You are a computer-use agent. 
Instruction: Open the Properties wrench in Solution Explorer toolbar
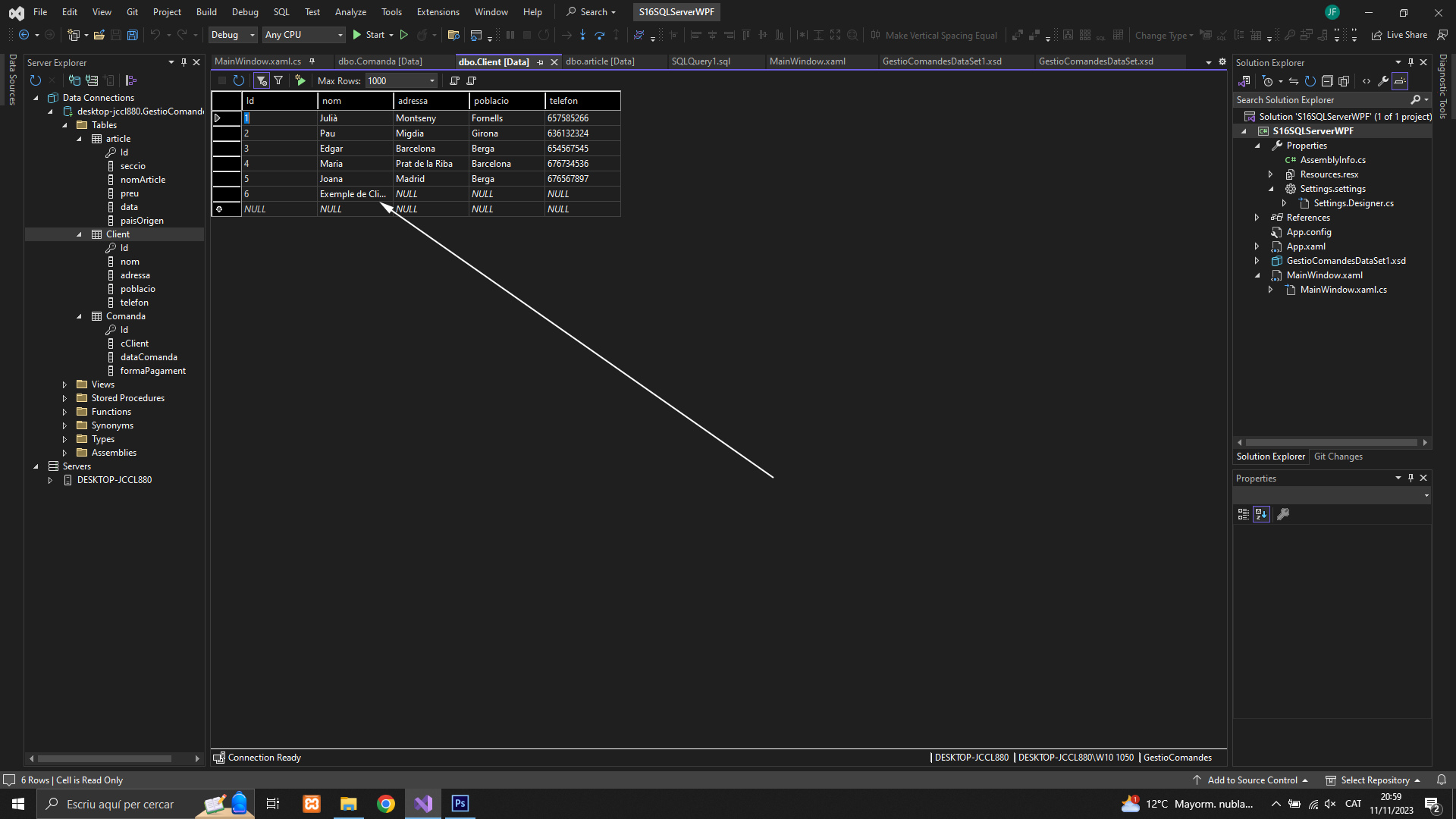coord(1383,81)
